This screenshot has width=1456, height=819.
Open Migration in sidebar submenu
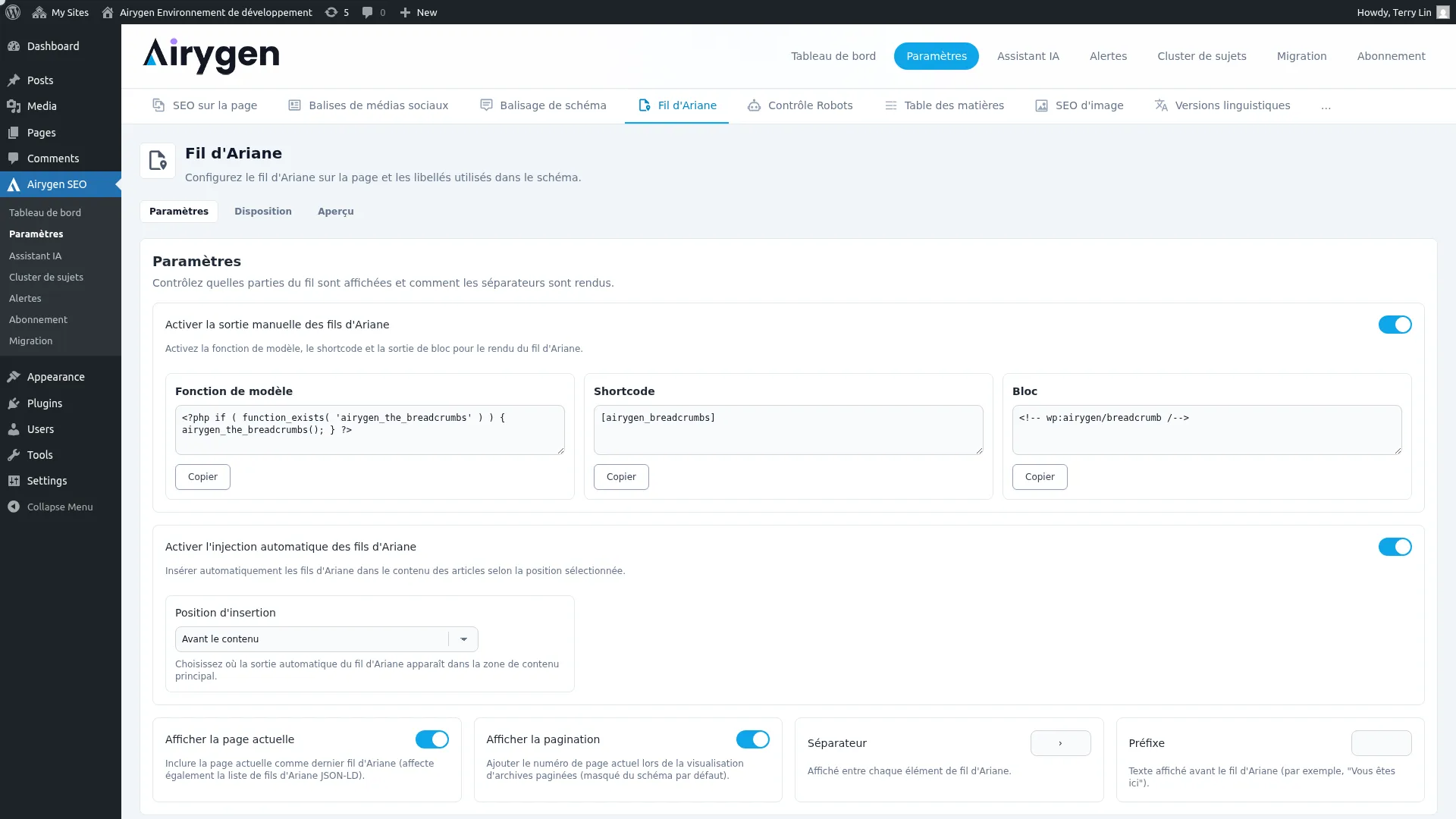coord(30,341)
